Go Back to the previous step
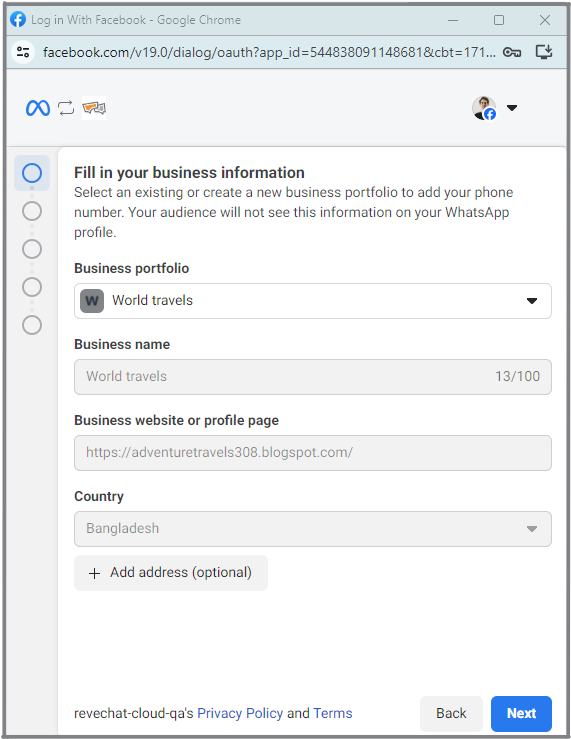571x739 pixels. (451, 713)
